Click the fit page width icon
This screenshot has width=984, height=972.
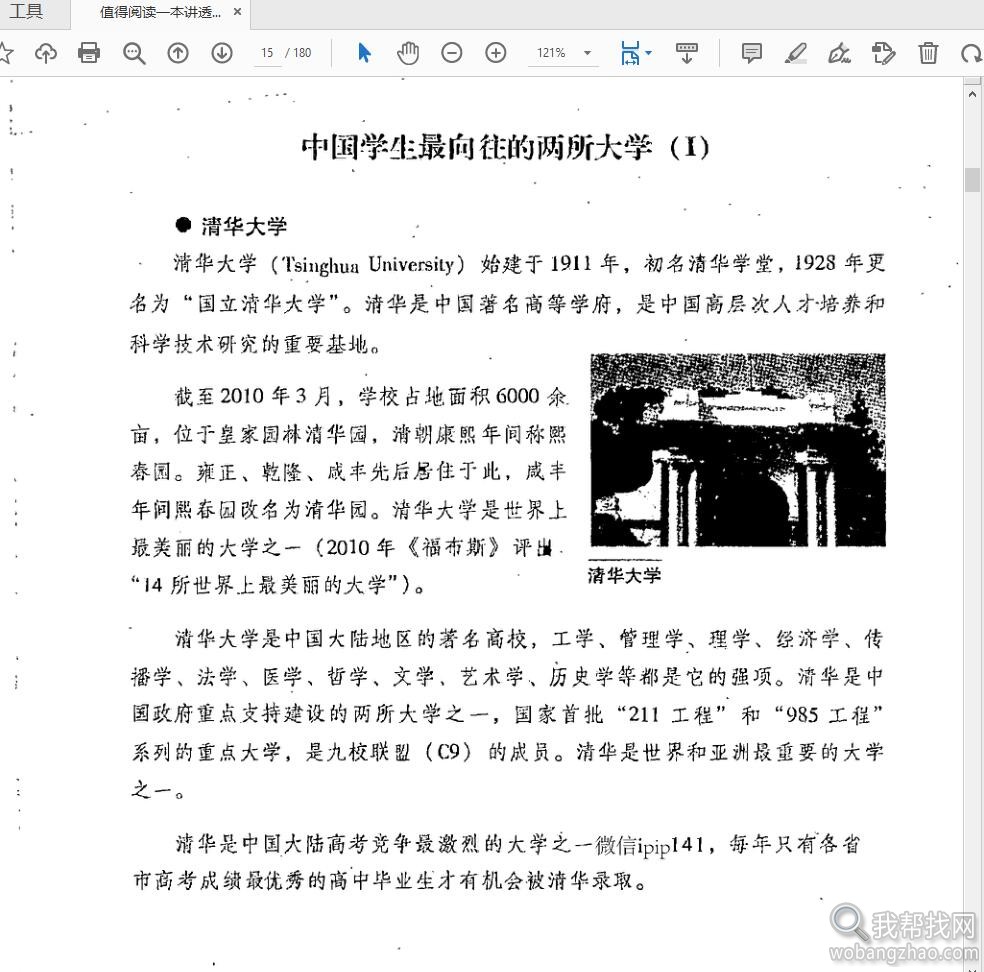tap(630, 53)
